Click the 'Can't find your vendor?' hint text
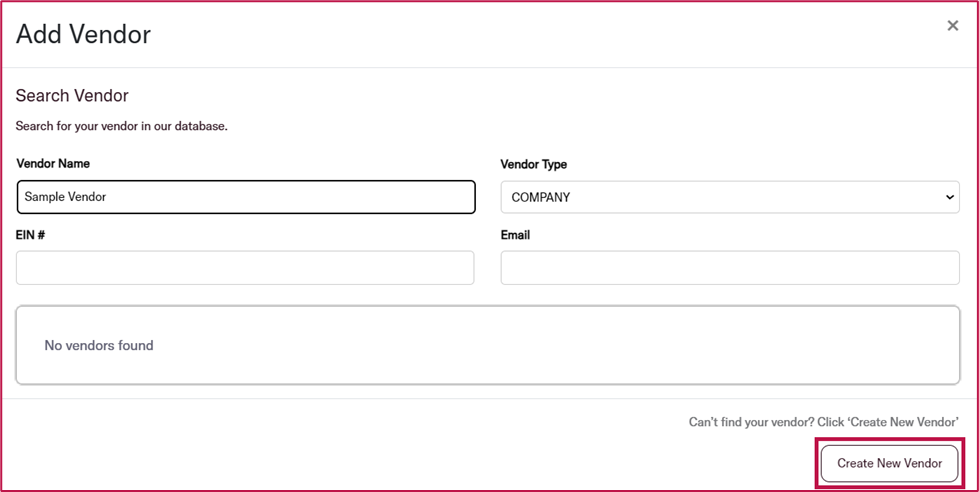 (751, 422)
